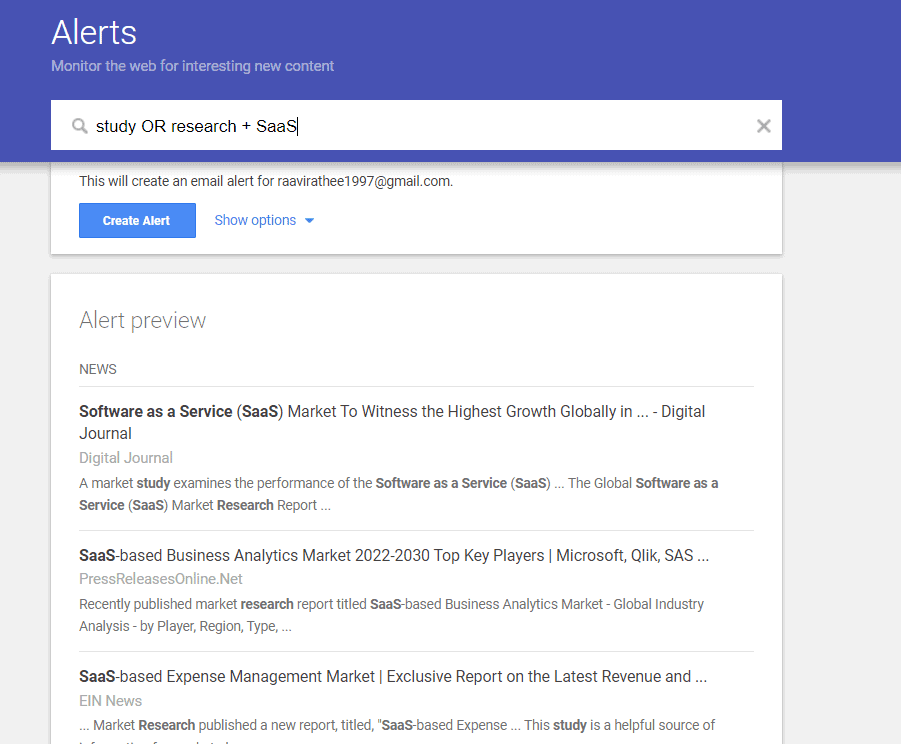Open the SaaS-based Expense Management Market headline
Screen dimensions: 901x744
tap(393, 677)
